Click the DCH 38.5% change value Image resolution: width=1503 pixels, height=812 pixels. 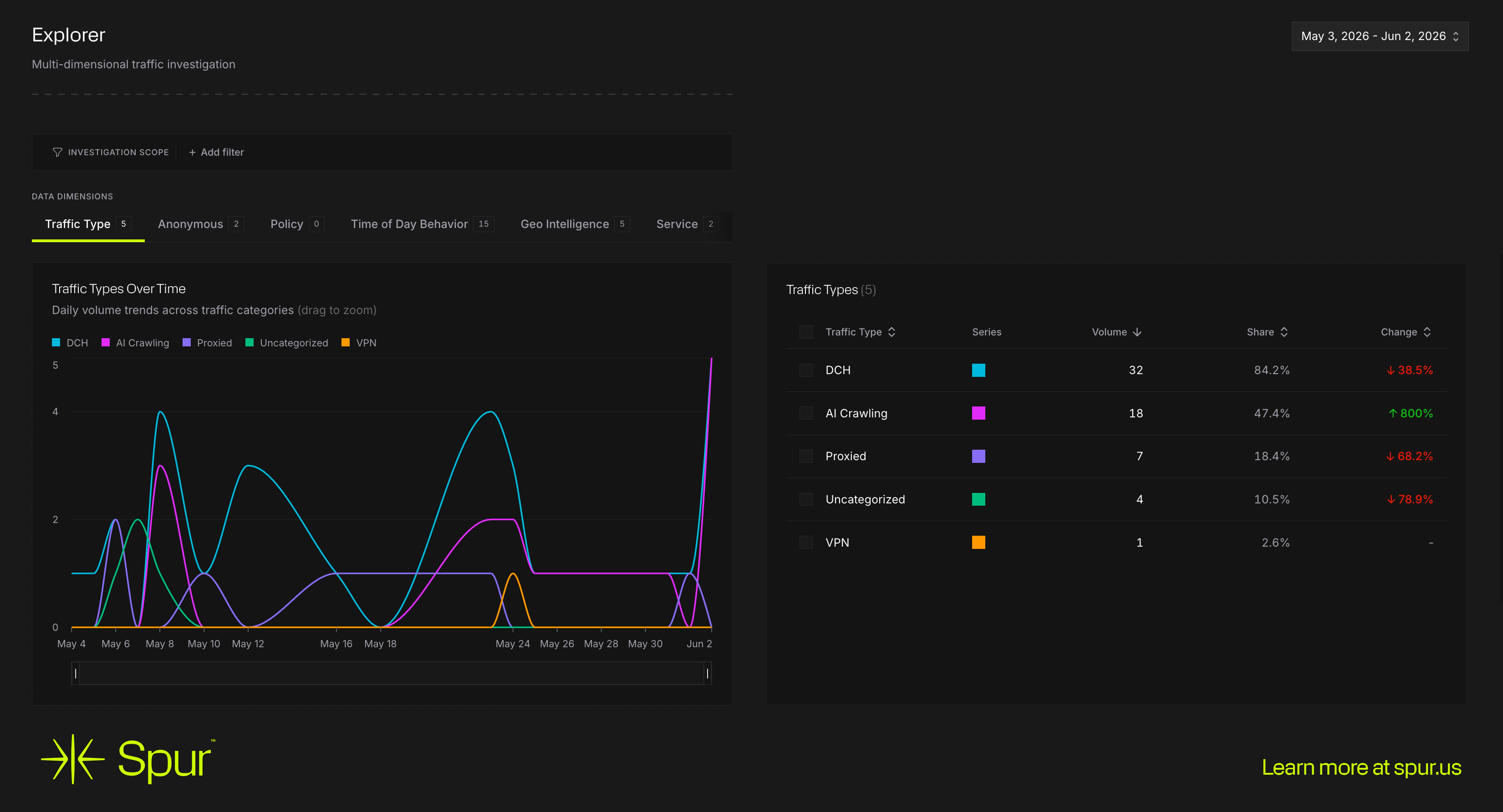point(1409,370)
